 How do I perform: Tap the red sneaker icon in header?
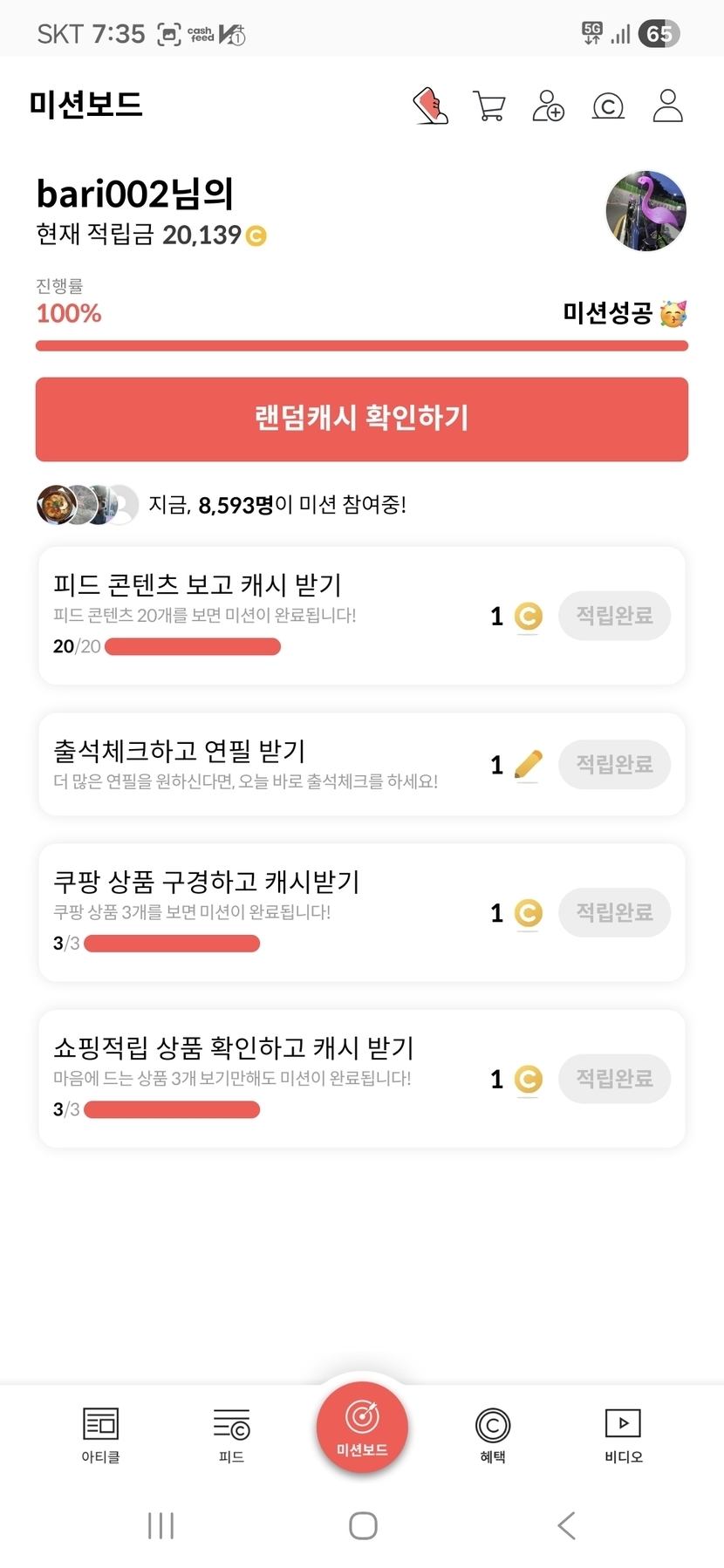431,106
